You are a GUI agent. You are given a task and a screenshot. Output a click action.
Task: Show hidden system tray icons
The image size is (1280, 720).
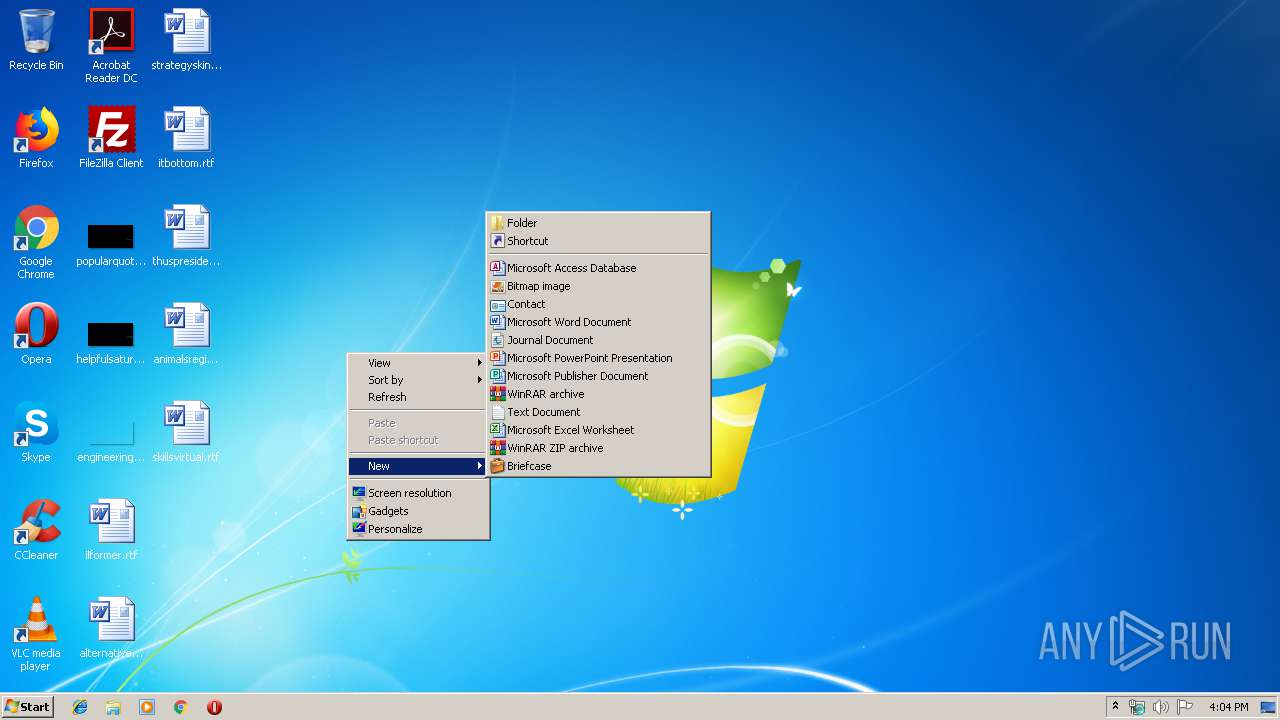click(x=1115, y=707)
